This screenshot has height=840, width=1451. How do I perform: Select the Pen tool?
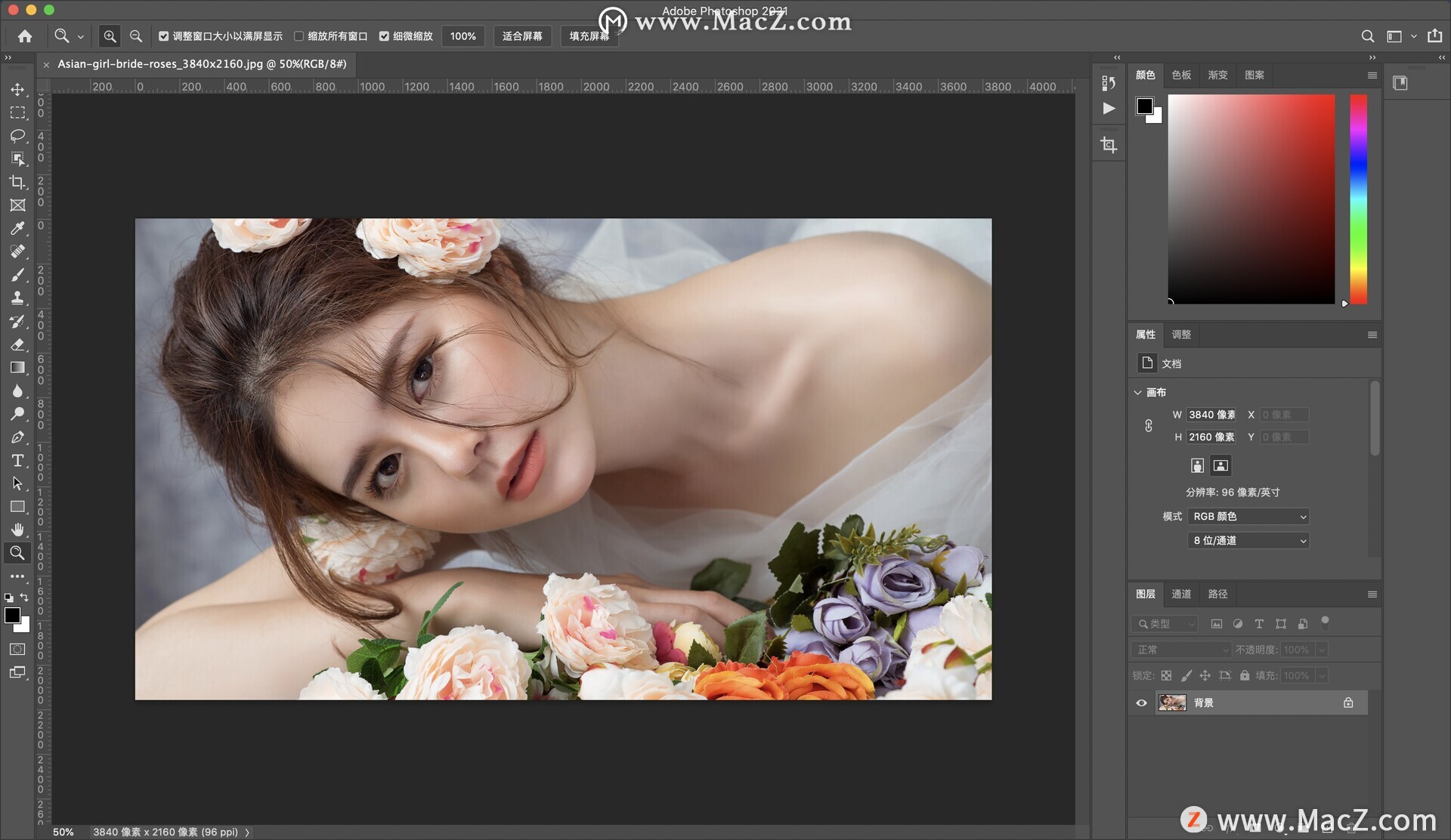[17, 437]
